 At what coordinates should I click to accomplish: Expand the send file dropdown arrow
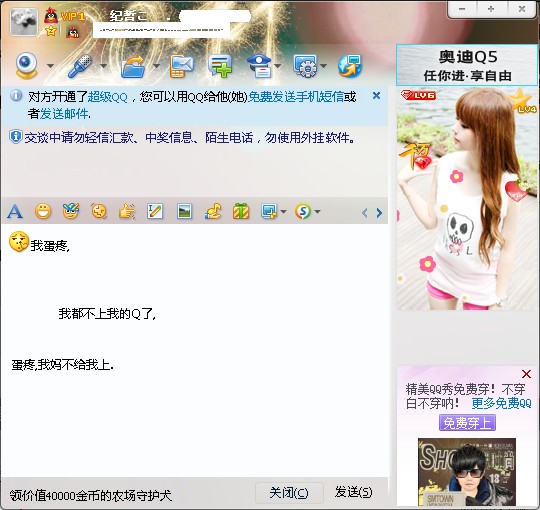pos(156,65)
